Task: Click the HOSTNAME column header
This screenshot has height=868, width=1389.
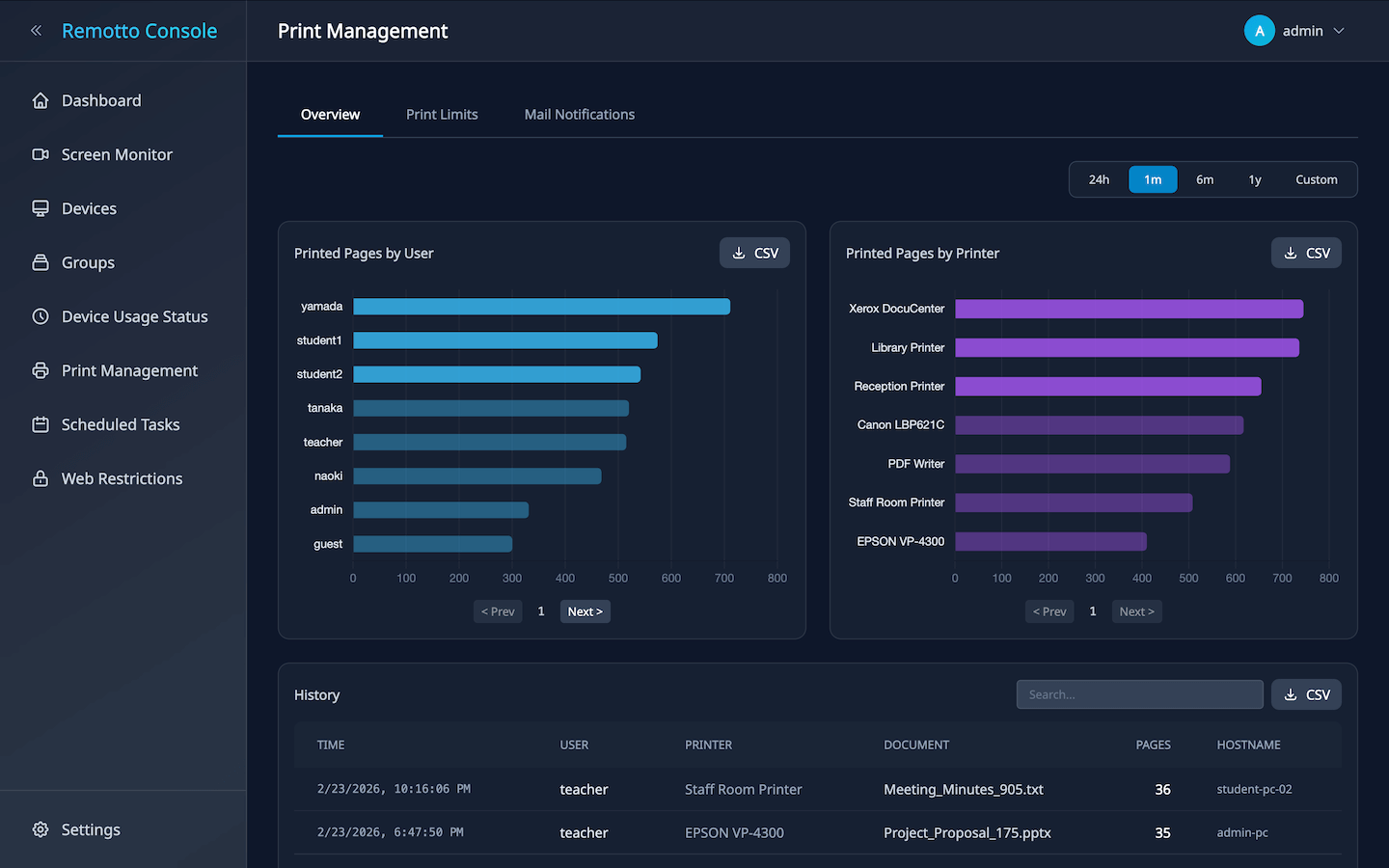Action: click(x=1248, y=745)
